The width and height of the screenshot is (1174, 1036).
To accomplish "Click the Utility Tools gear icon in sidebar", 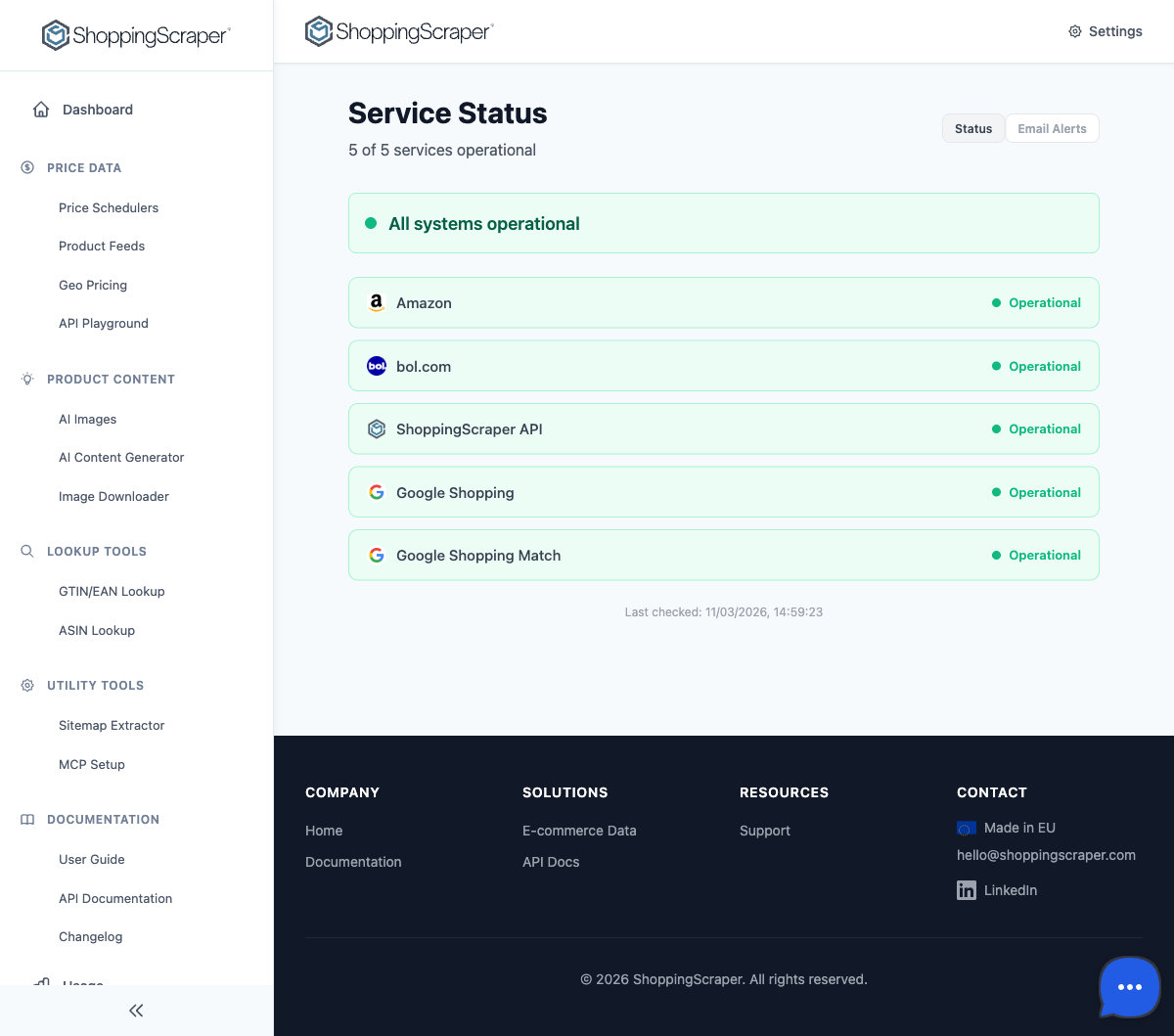I will pyautogui.click(x=26, y=685).
